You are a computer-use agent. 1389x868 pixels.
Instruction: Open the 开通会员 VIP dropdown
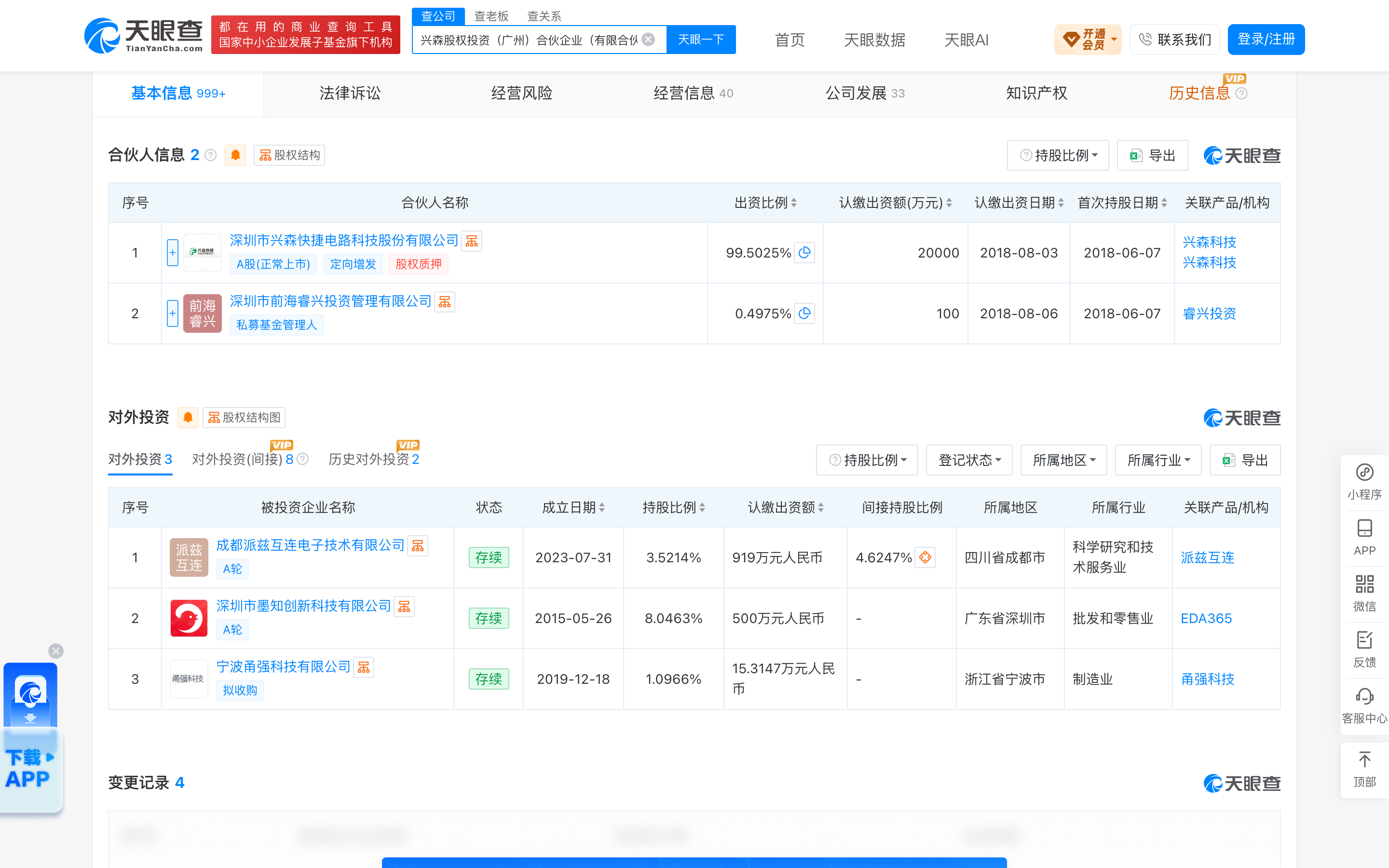pyautogui.click(x=1088, y=40)
